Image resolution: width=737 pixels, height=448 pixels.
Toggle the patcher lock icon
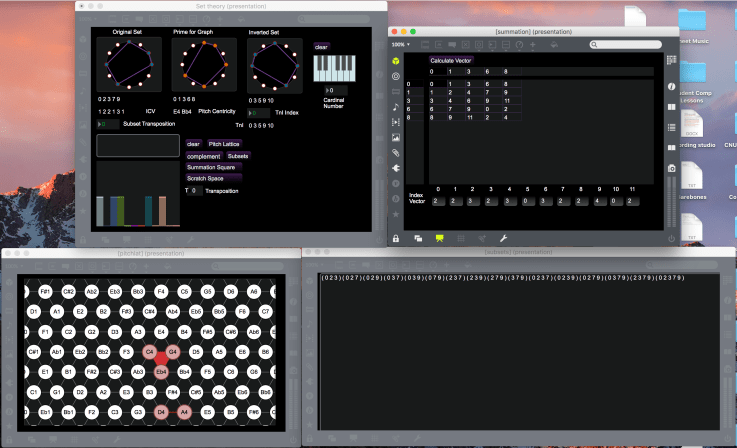tap(397, 238)
